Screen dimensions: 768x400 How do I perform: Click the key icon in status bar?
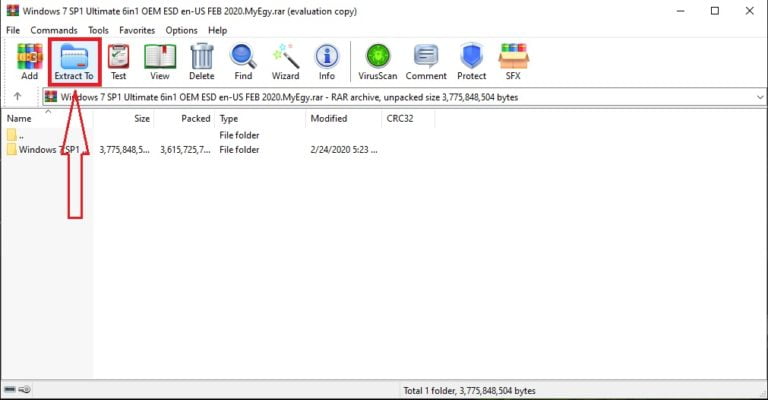(25, 389)
